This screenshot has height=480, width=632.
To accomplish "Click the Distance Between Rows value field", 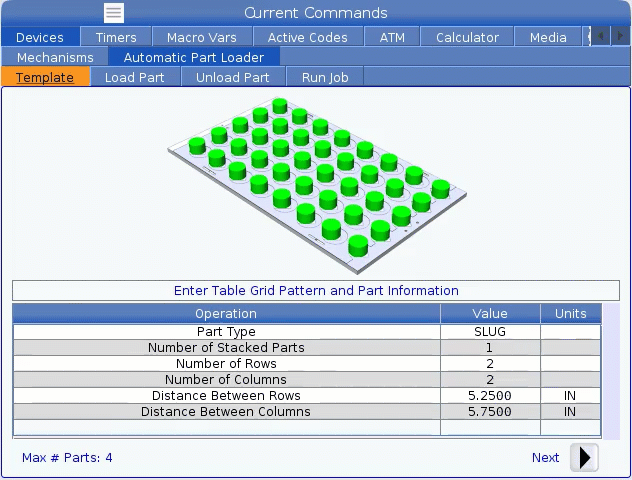I will coord(490,396).
